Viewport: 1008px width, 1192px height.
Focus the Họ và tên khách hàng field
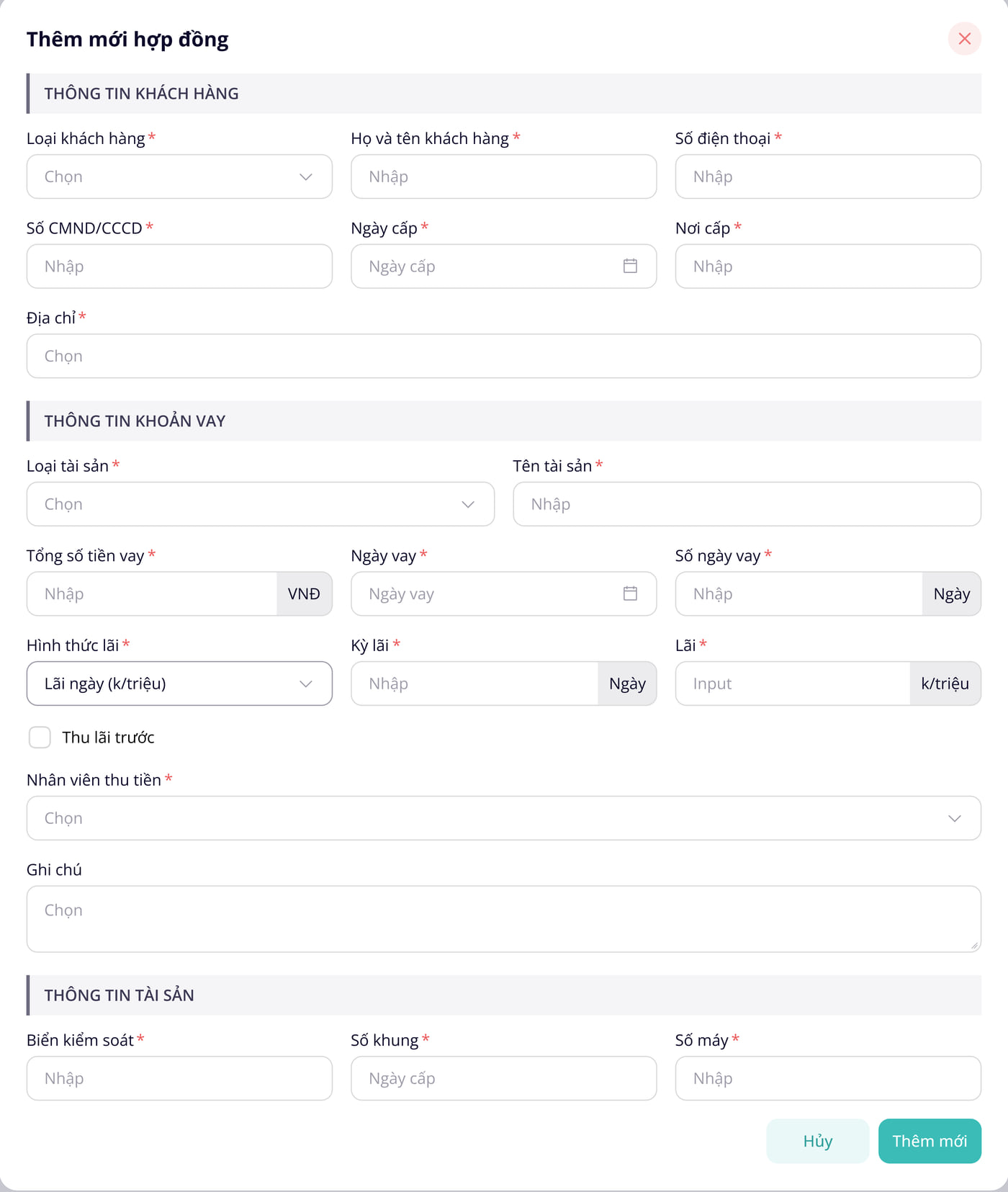tap(504, 176)
